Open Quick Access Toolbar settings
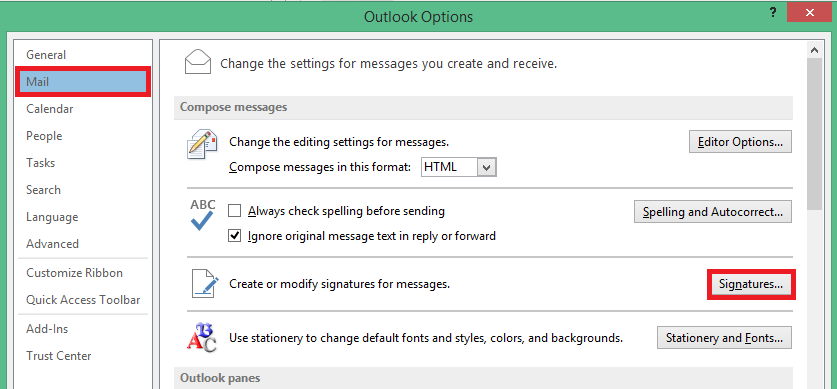 coord(84,300)
